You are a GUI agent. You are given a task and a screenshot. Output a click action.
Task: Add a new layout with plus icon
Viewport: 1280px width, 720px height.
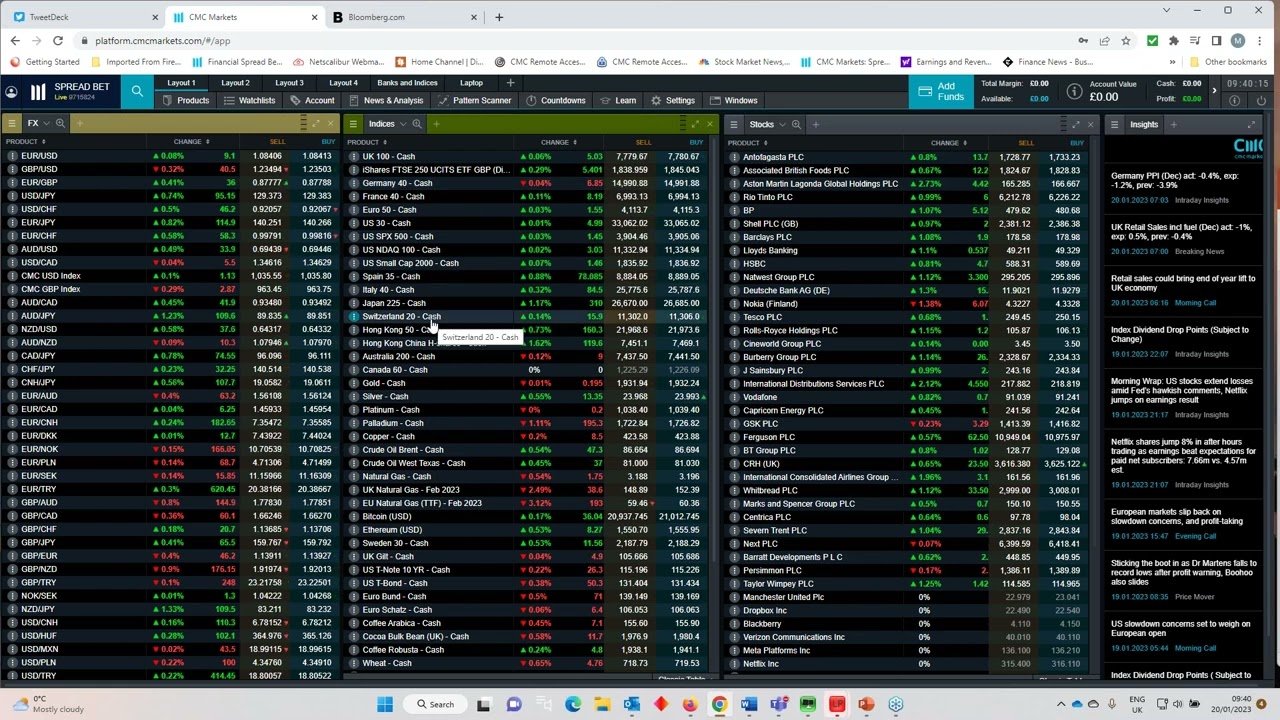(x=510, y=83)
